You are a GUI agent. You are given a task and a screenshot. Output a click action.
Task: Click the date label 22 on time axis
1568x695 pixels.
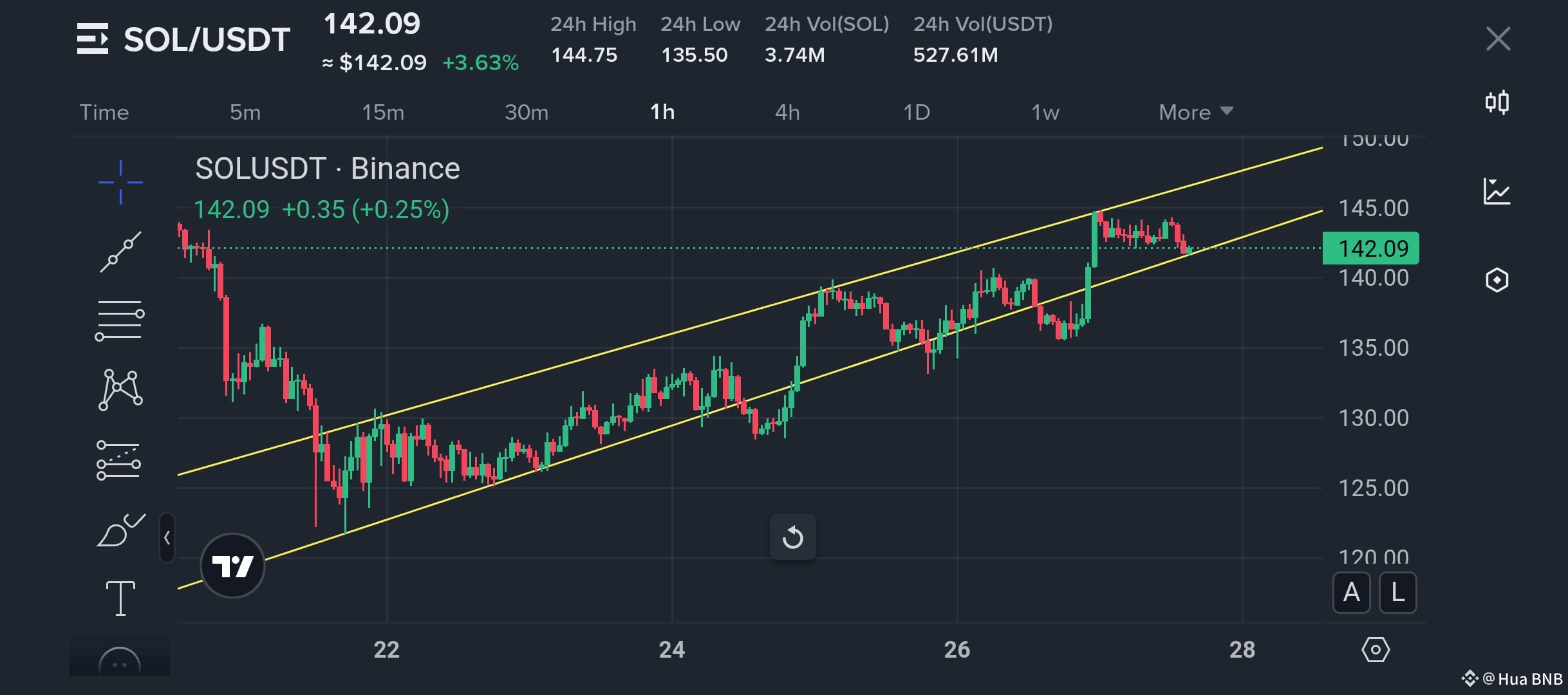[386, 649]
